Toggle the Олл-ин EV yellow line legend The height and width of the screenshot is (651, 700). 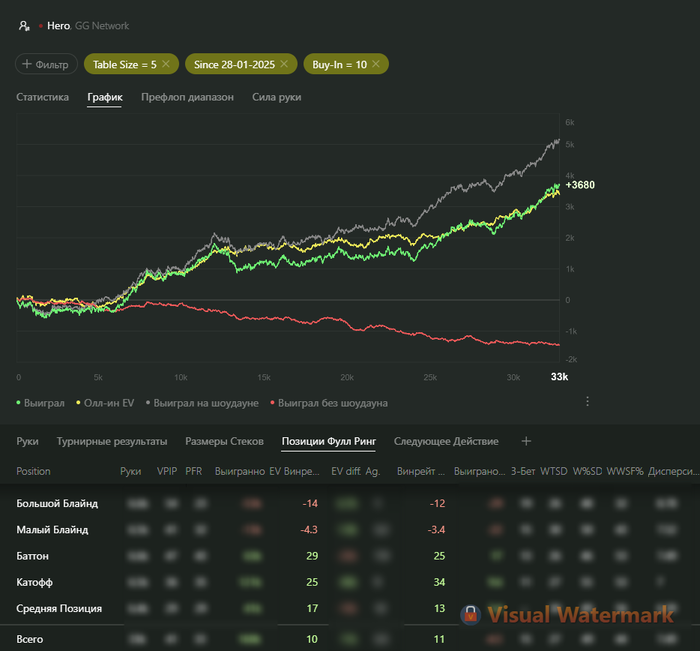[105, 403]
